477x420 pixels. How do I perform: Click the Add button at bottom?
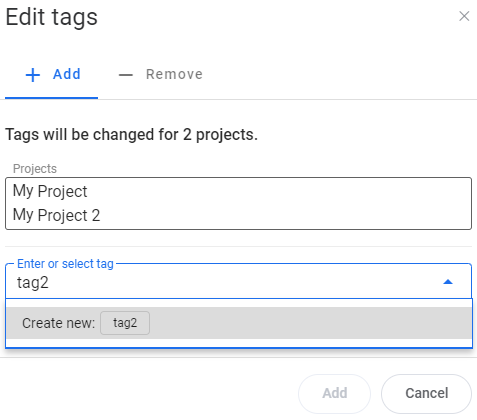[x=334, y=393]
